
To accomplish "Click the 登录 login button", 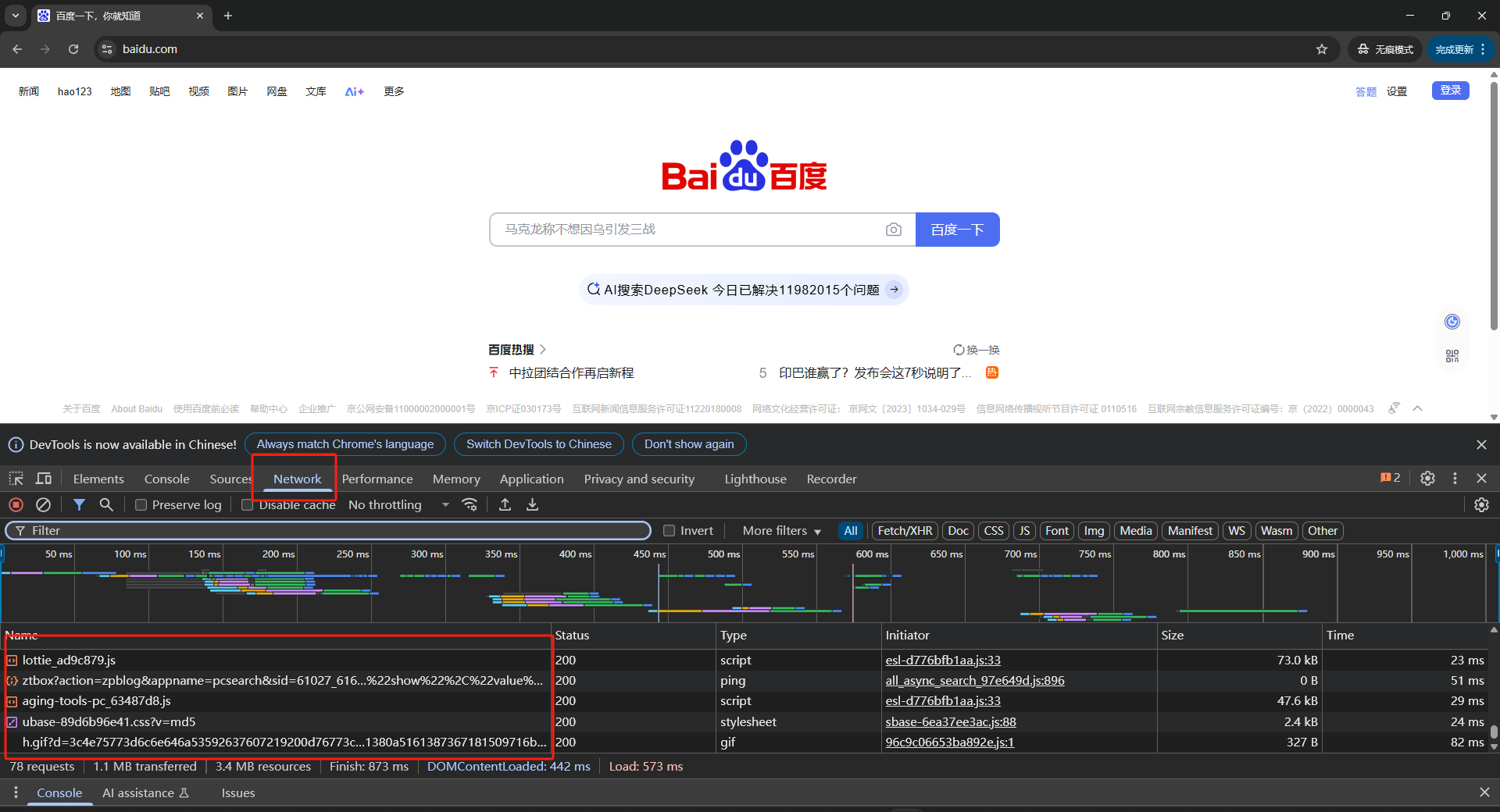I will (x=1451, y=91).
